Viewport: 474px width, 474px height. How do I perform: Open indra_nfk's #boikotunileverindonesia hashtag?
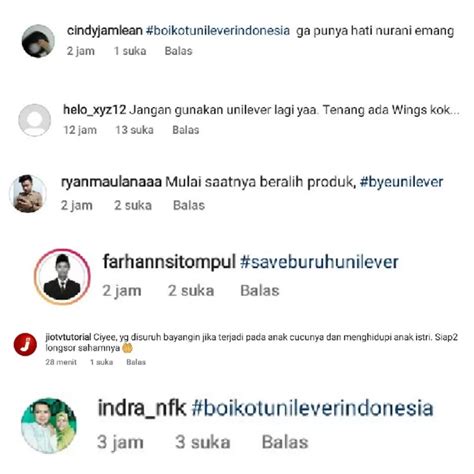(x=312, y=408)
